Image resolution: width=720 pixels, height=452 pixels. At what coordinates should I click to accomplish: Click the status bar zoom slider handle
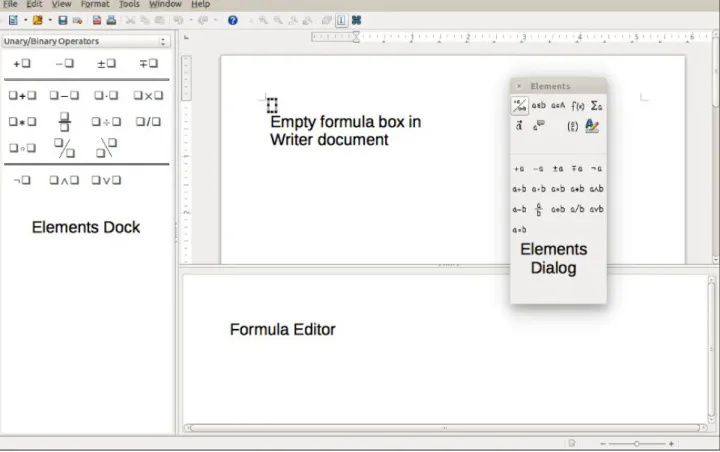click(636, 444)
